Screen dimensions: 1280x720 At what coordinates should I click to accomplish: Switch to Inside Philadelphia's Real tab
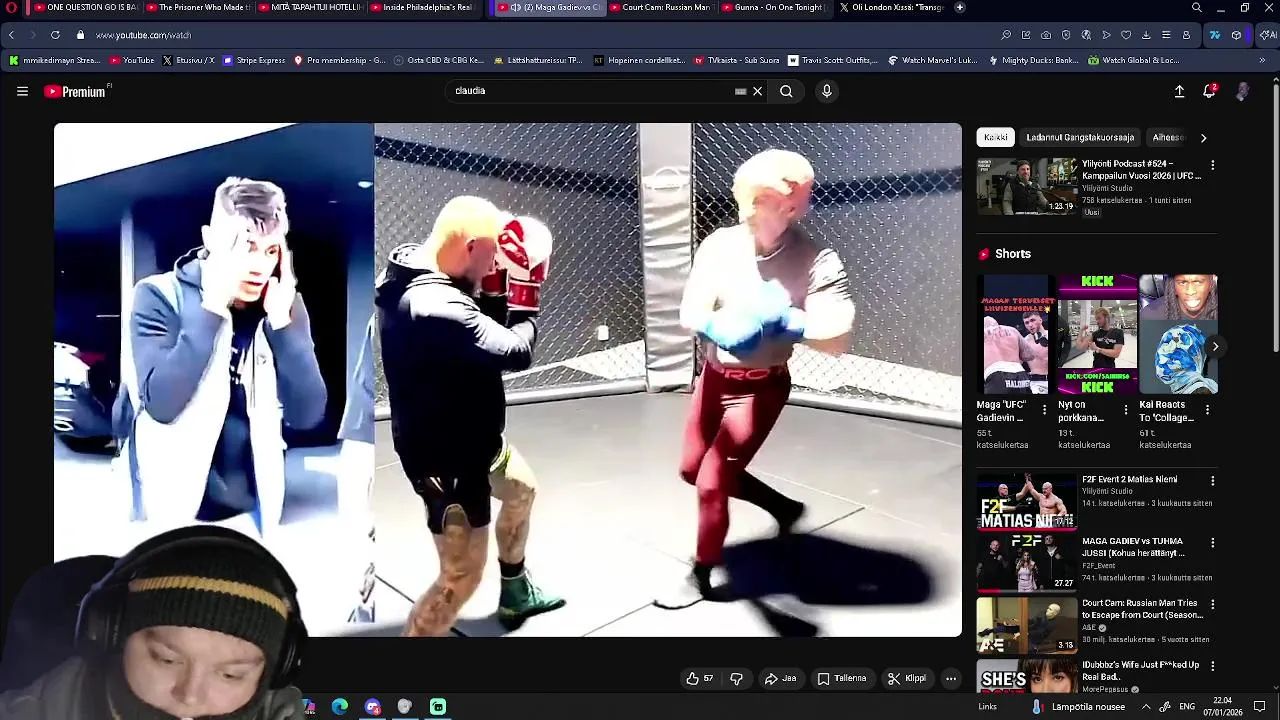tap(422, 8)
